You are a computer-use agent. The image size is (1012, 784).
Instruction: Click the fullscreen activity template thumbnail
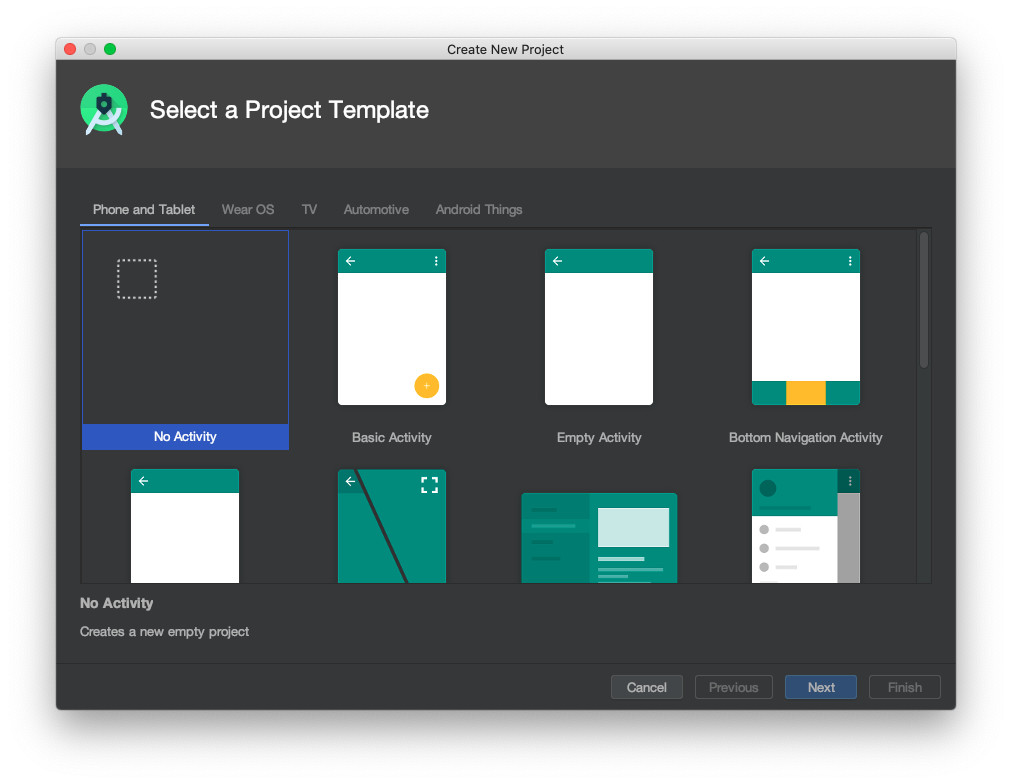pyautogui.click(x=392, y=526)
